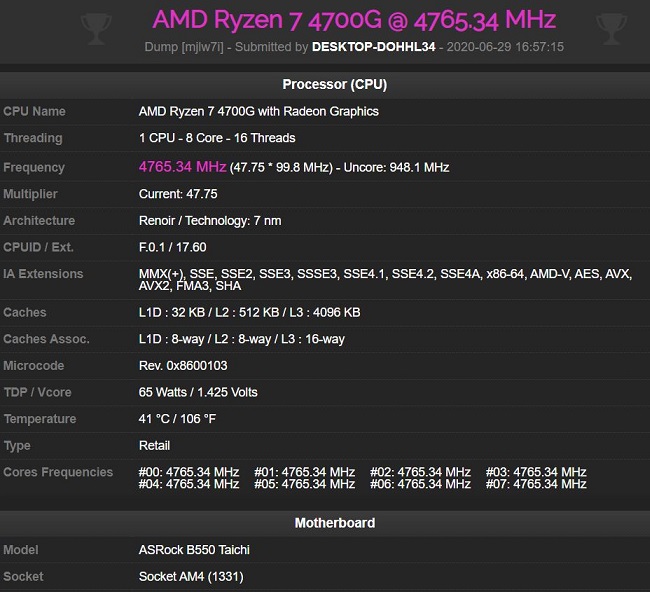Click the right trophy icon in header
Image resolution: width=650 pixels, height=592 pixels.
(611, 29)
